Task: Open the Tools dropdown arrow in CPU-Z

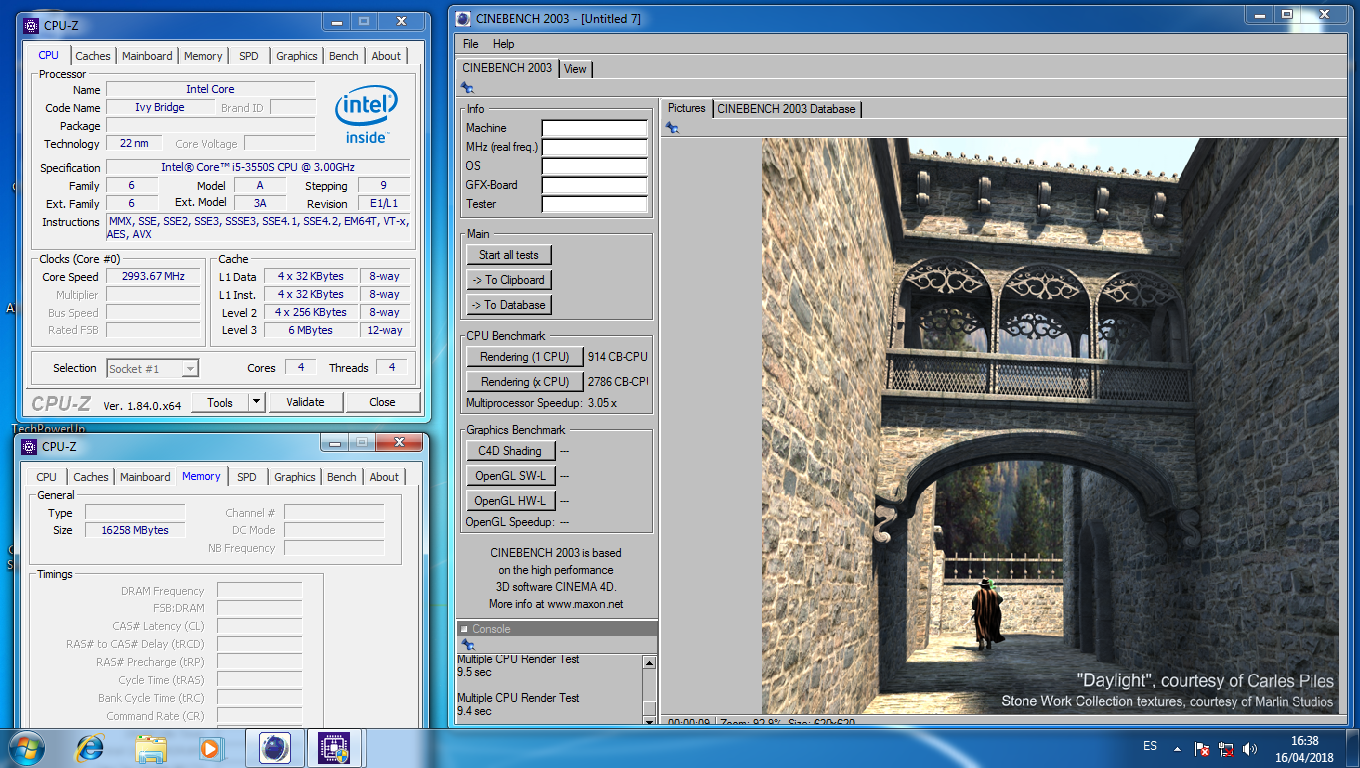Action: [x=256, y=402]
